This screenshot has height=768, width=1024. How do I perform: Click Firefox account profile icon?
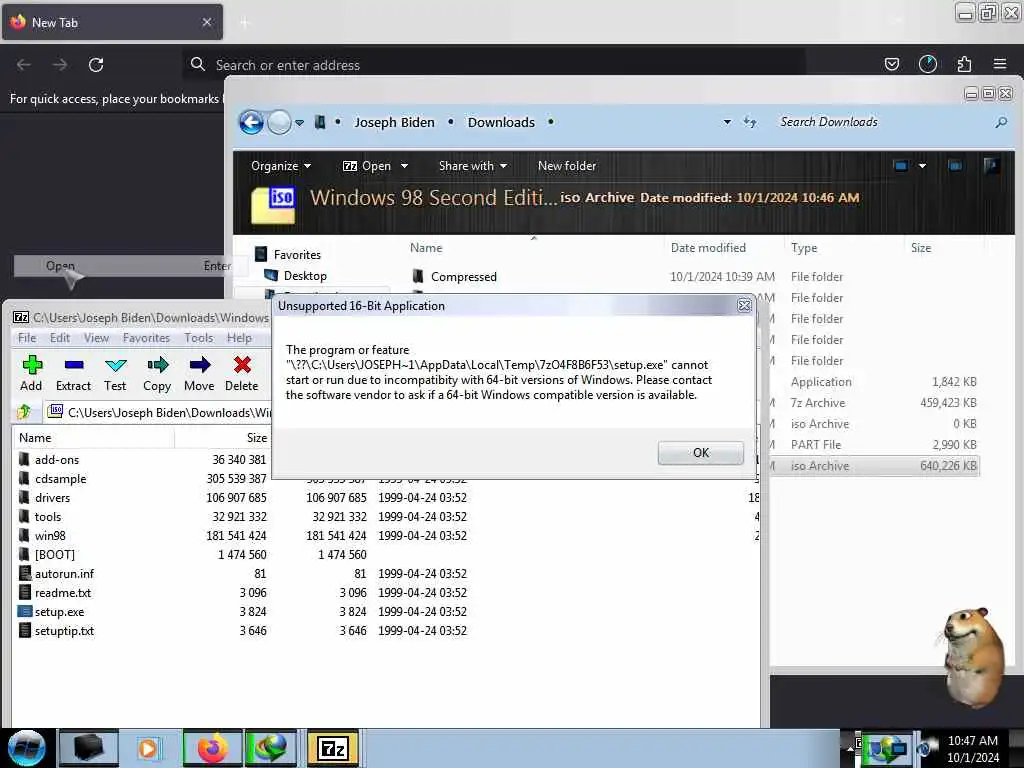click(927, 64)
